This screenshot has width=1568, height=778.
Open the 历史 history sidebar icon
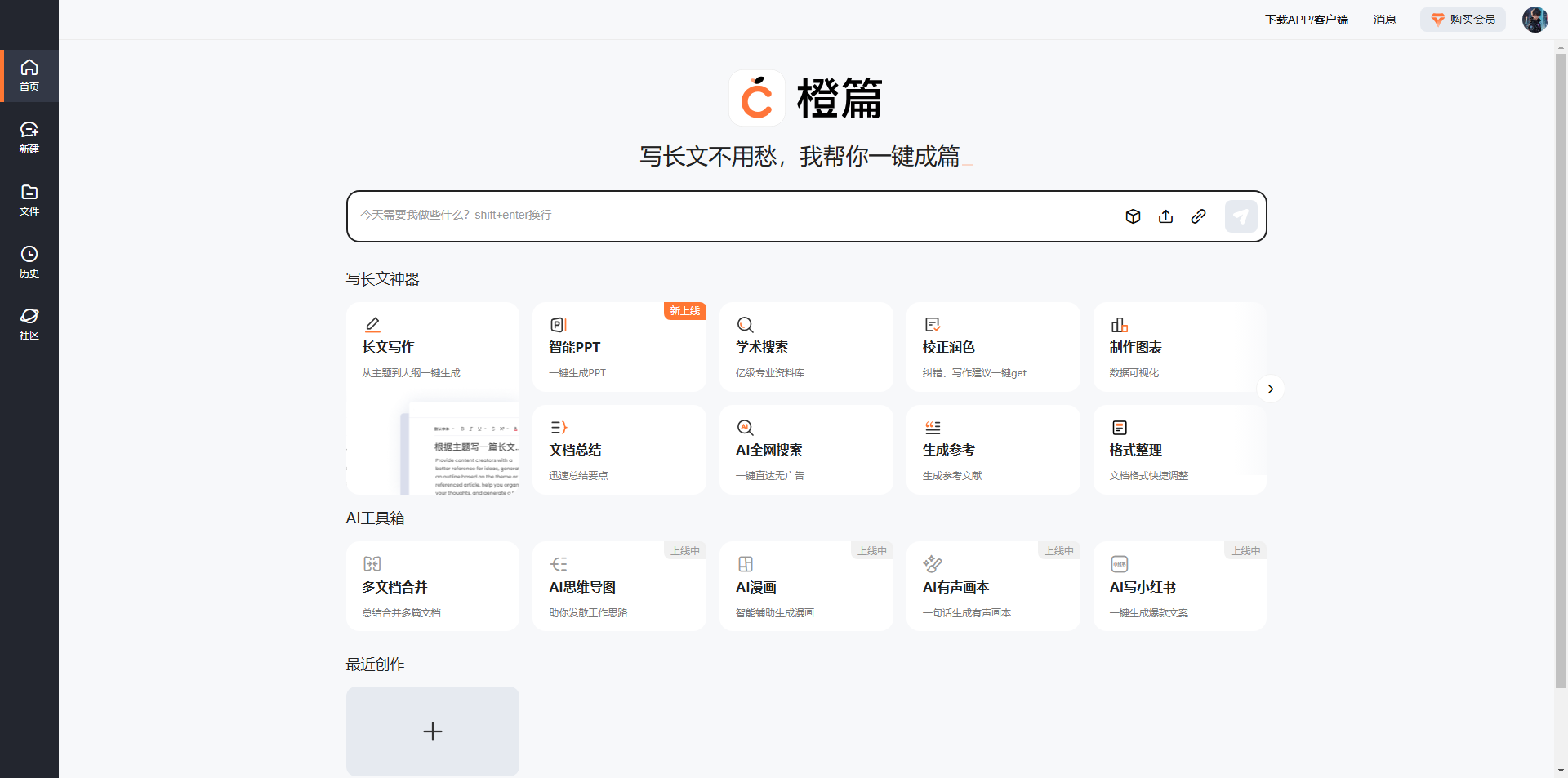pyautogui.click(x=29, y=262)
